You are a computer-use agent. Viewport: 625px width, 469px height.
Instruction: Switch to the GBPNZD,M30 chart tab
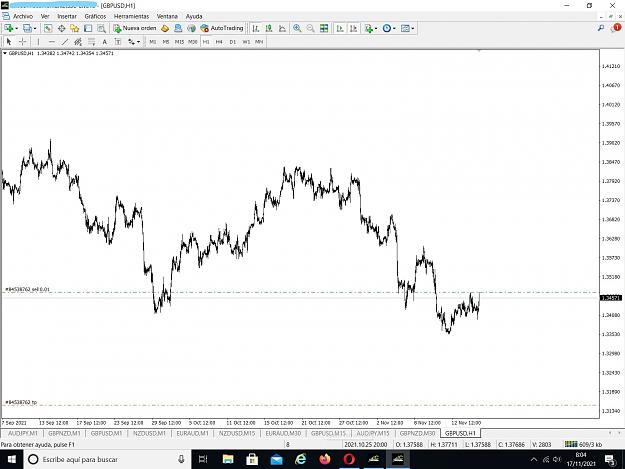(x=417, y=433)
